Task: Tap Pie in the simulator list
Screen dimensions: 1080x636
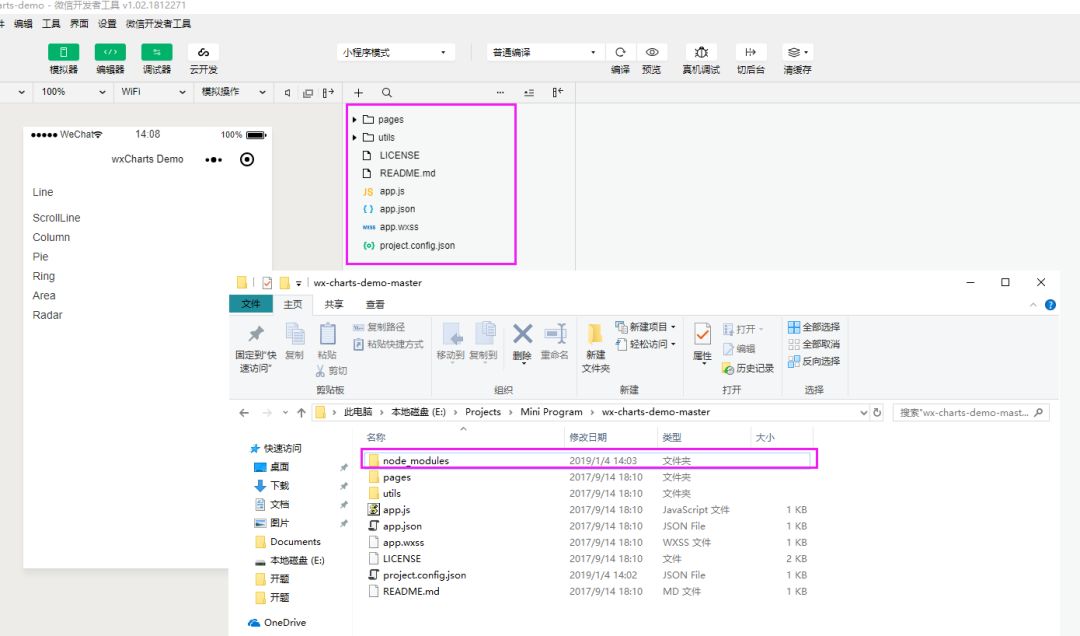Action: (x=41, y=256)
